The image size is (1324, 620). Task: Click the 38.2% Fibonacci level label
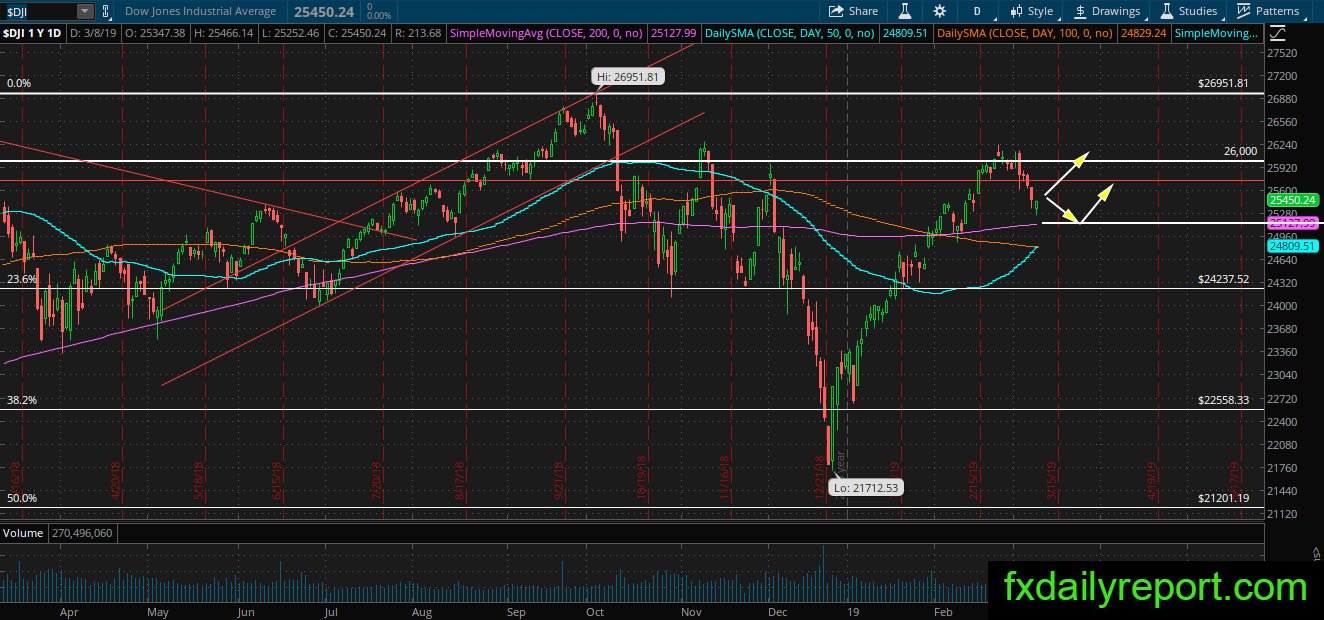(21, 400)
